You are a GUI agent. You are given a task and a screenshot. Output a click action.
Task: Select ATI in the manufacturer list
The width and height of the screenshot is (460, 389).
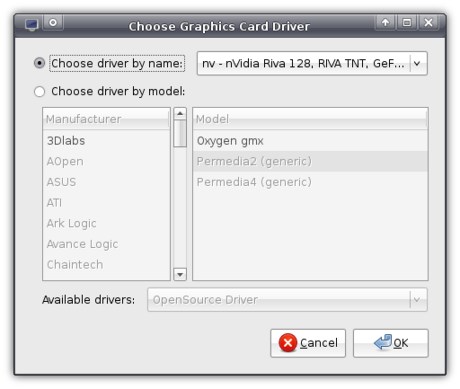tap(107, 203)
